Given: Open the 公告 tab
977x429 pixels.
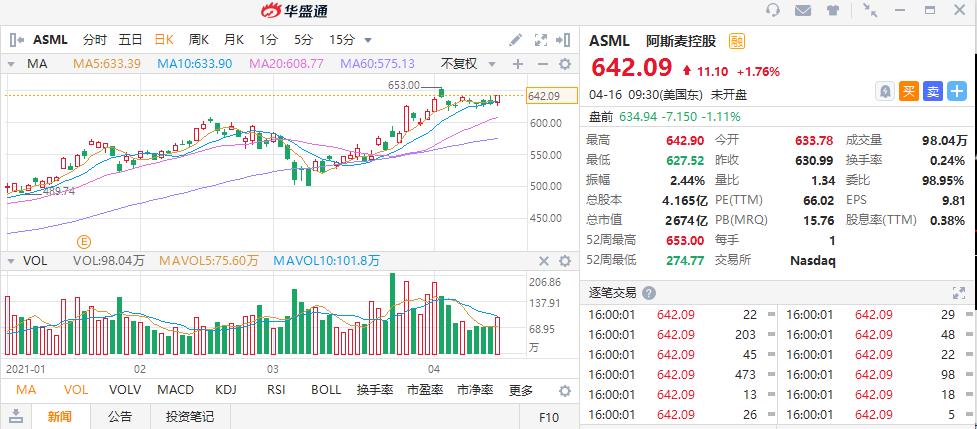Looking at the screenshot, I should 120,417.
